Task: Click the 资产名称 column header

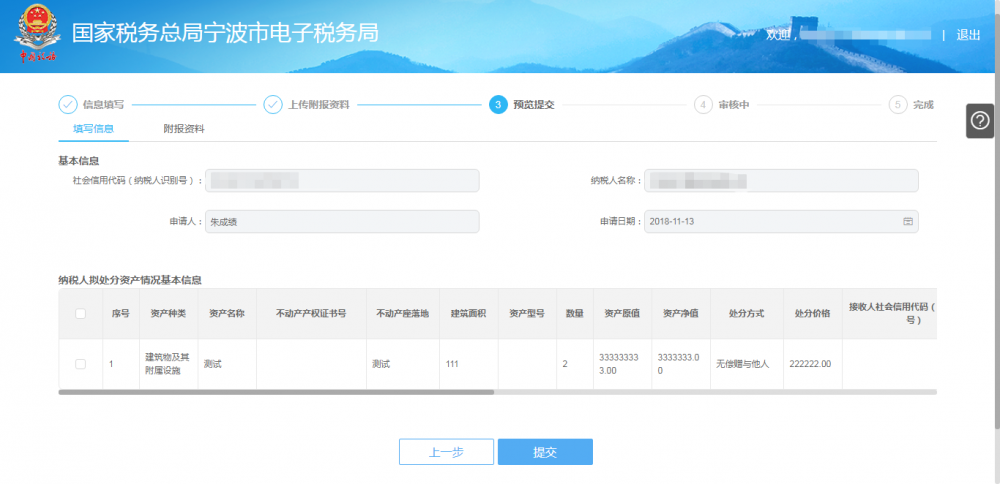Action: [227, 314]
